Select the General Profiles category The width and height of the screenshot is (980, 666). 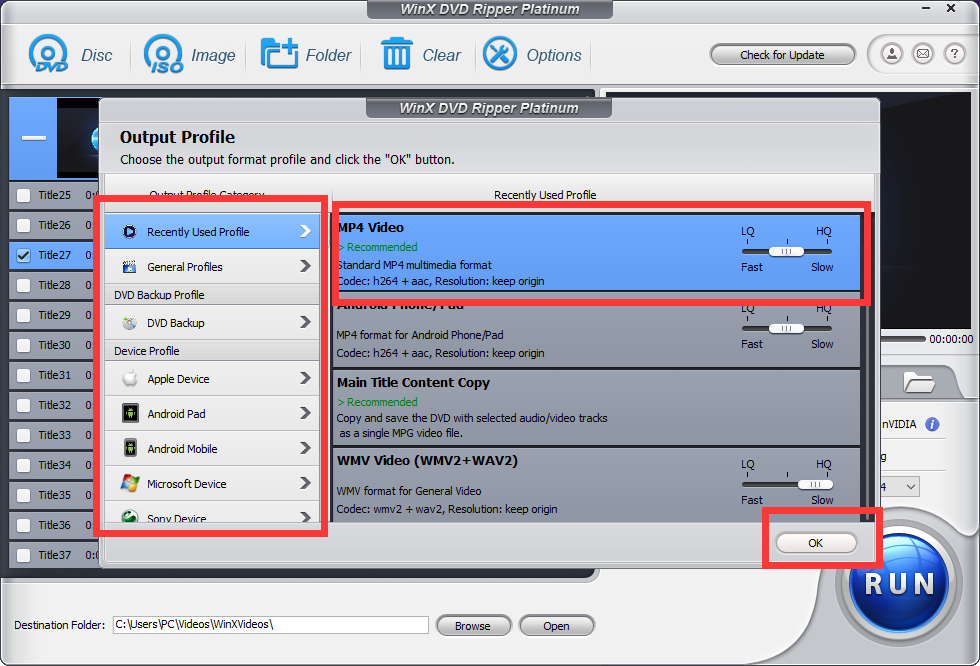coord(212,267)
